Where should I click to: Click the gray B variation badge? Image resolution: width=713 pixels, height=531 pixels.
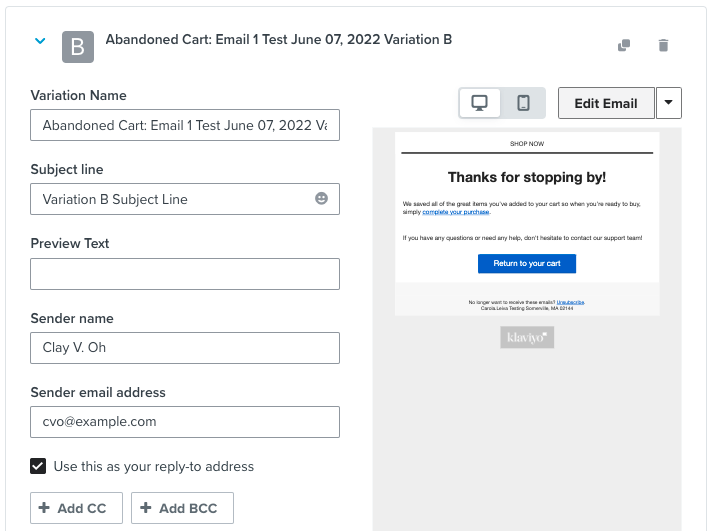tap(78, 46)
